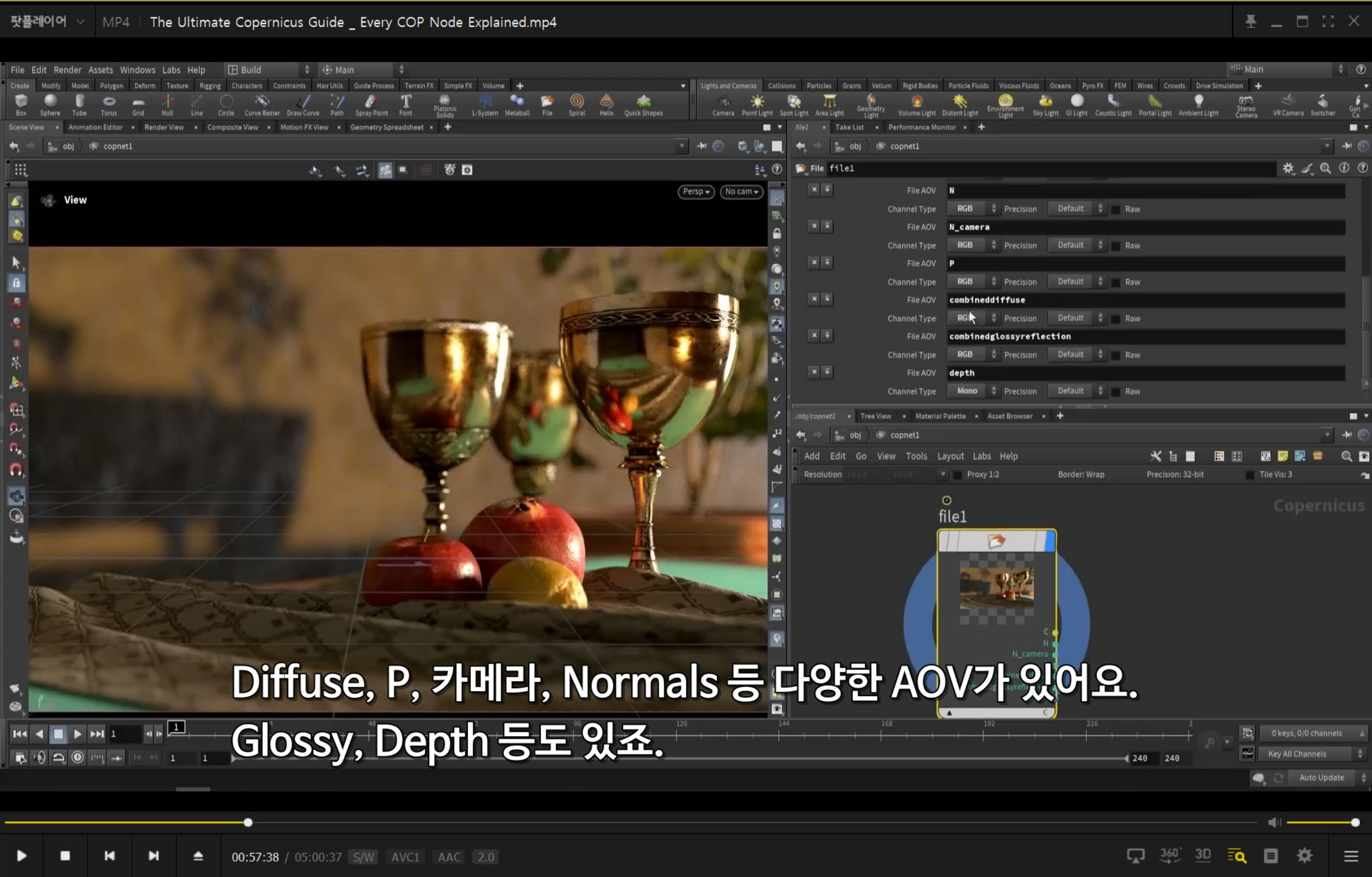Switch to the Performance Monitor tab
Image resolution: width=1372 pixels, height=877 pixels.
922,127
